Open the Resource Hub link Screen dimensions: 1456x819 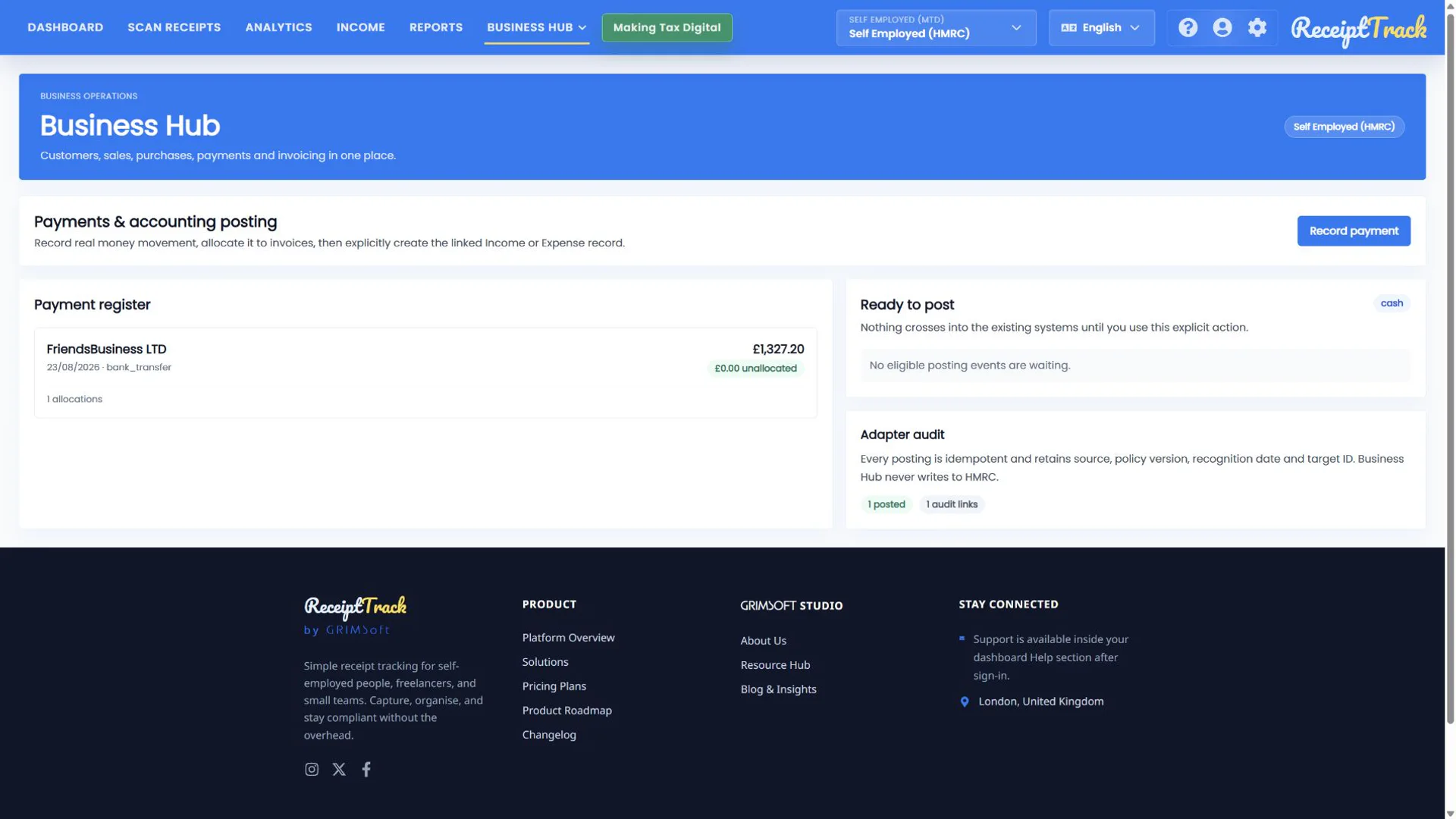[775, 665]
